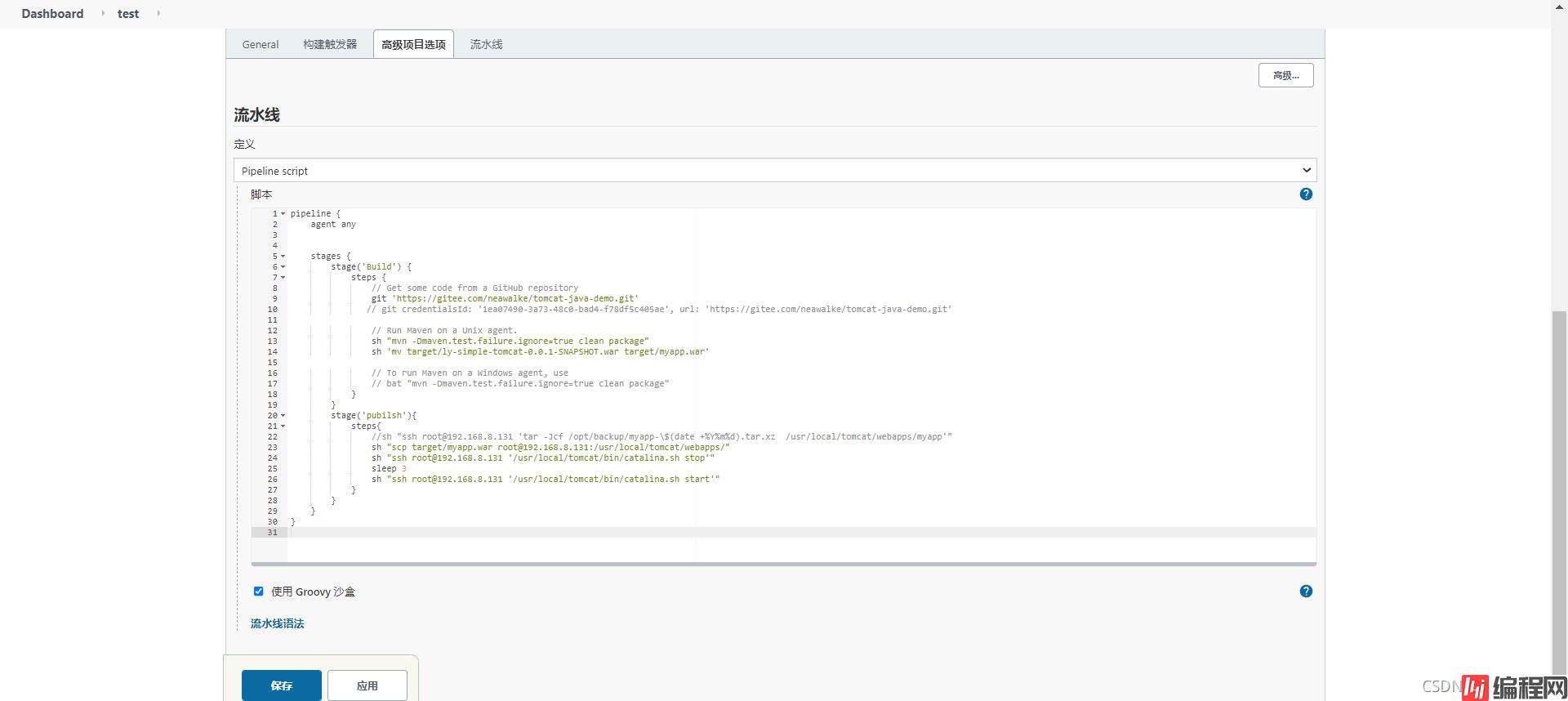Image resolution: width=1568 pixels, height=701 pixels.
Task: Click the commented credentialsId line 10
Action: click(x=659, y=310)
